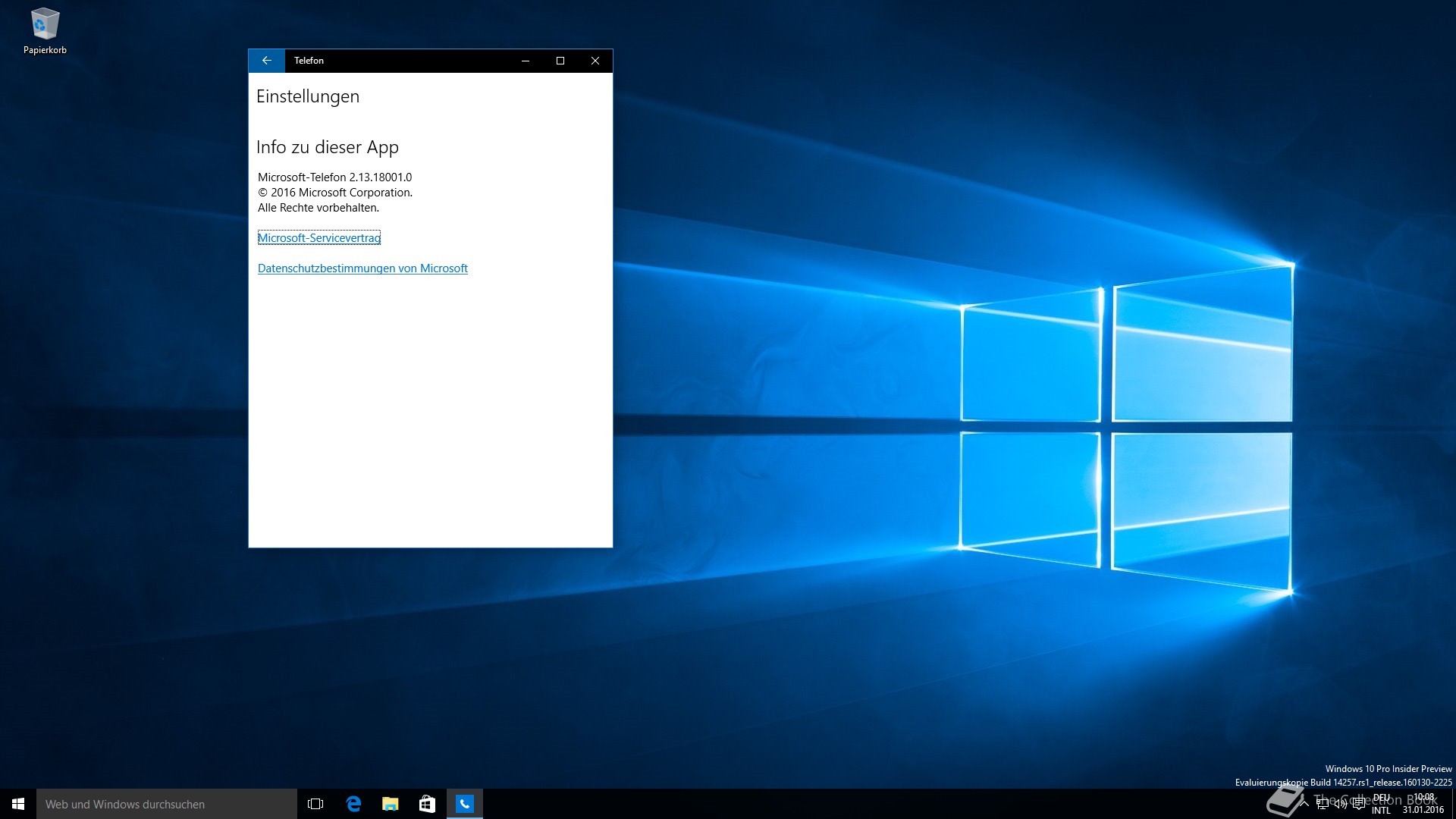Open the volume tray icon
This screenshot has height=819, width=1456.
tap(1341, 804)
